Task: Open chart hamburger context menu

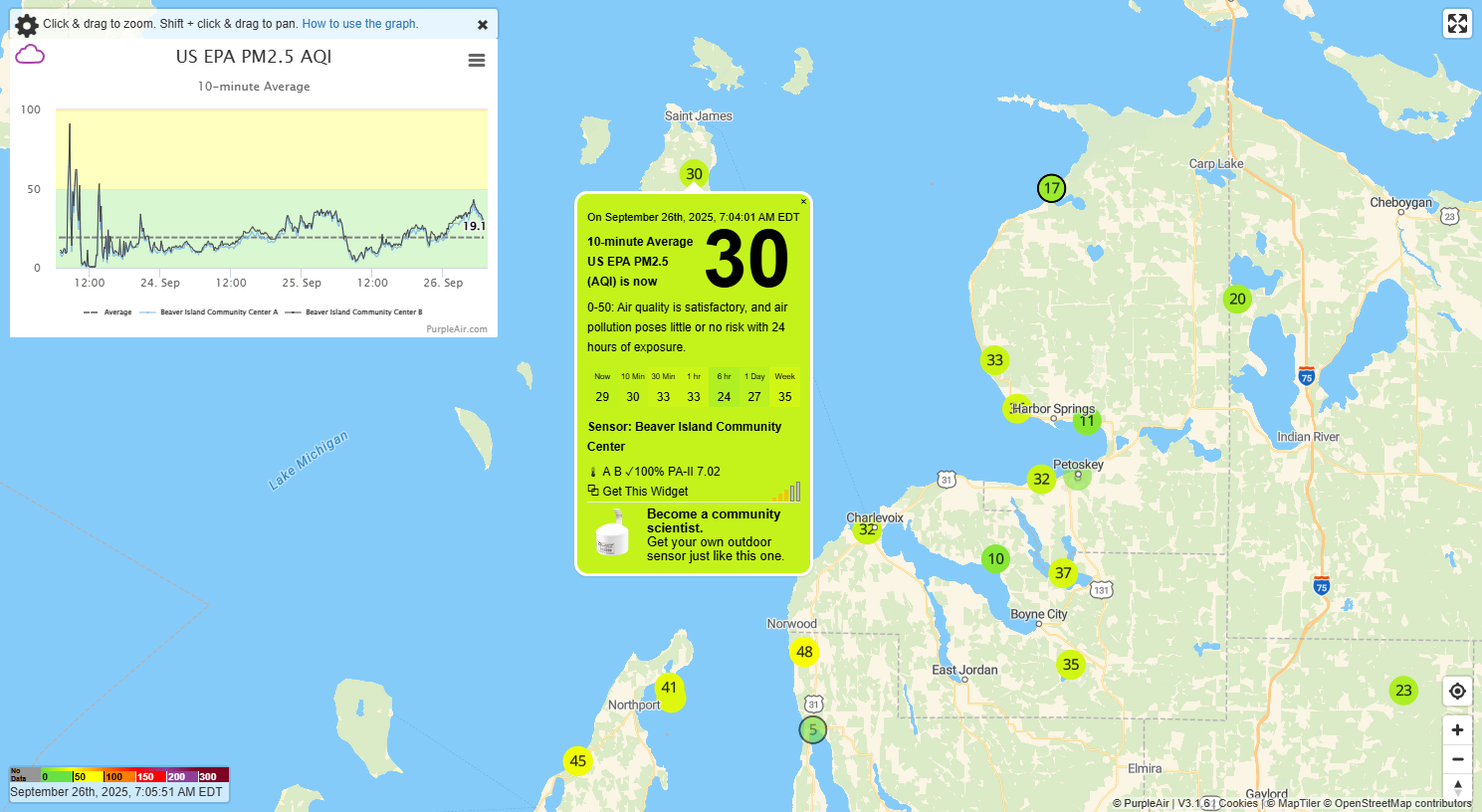Action: [x=477, y=61]
